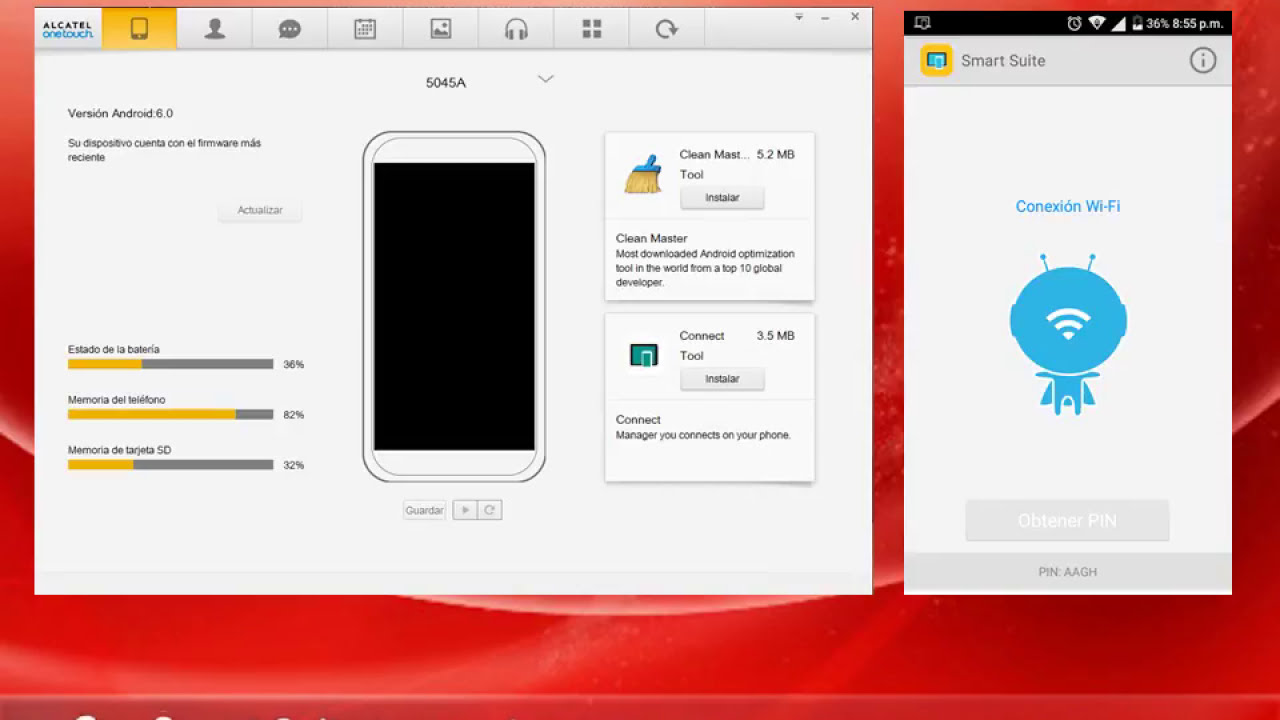Image resolution: width=1280 pixels, height=720 pixels.
Task: Click the Actualizar firmware button
Action: click(260, 210)
